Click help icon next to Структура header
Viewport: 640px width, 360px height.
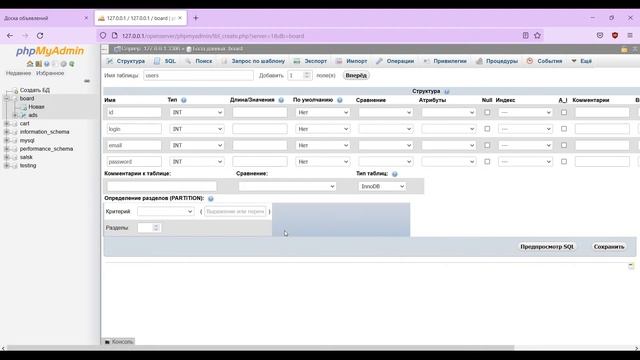click(447, 91)
